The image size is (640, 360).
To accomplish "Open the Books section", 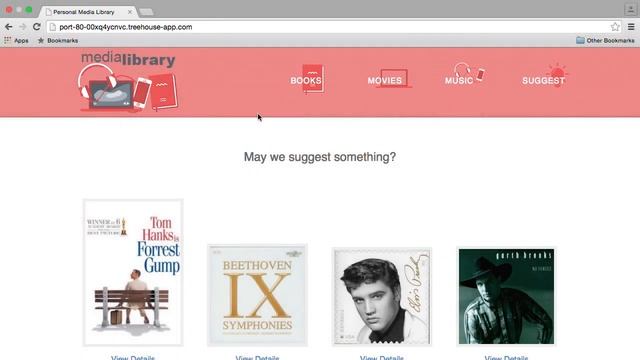I will pyautogui.click(x=307, y=80).
